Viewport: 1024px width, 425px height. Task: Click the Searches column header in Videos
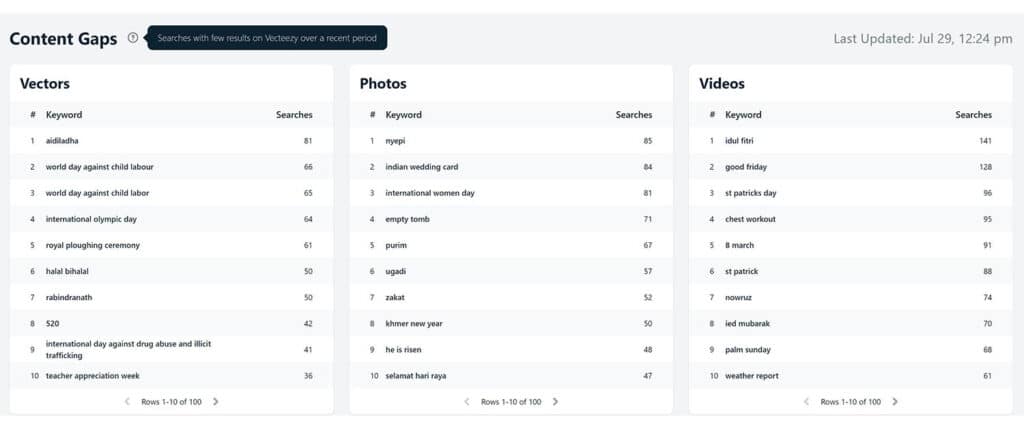[x=973, y=115]
